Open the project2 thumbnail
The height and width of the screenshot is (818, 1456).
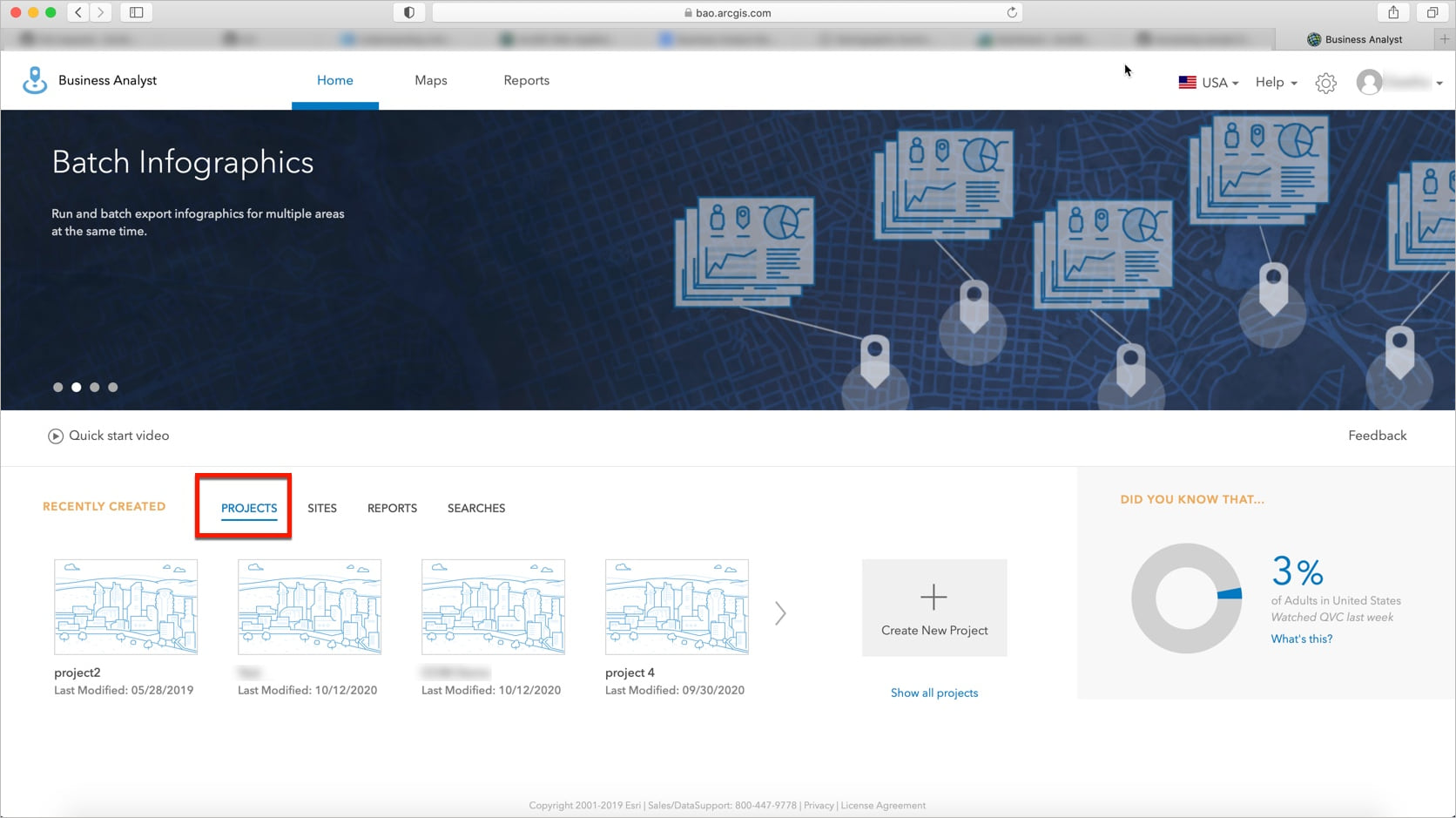click(125, 606)
